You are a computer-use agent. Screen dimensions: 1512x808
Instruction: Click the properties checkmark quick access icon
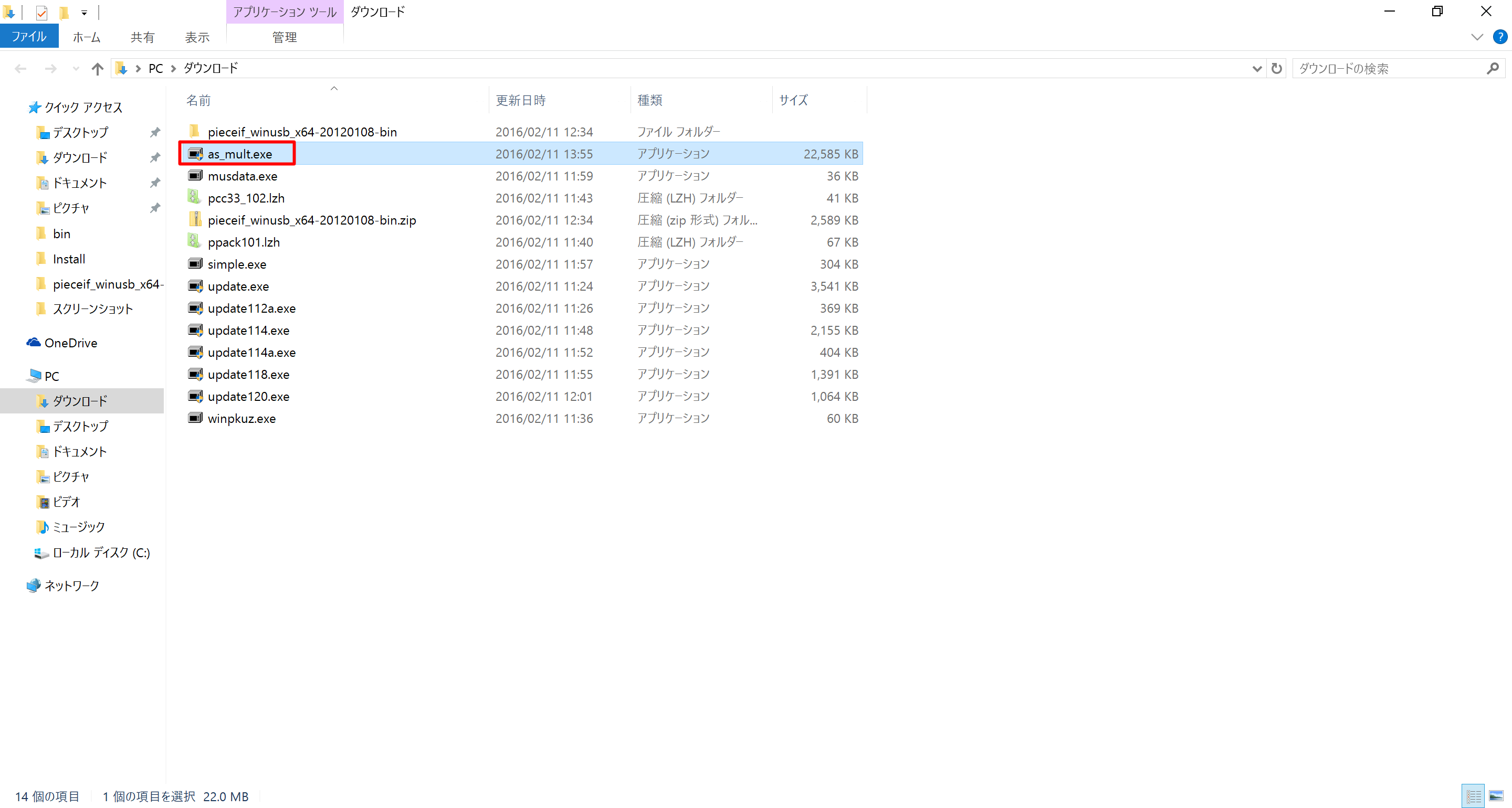coord(41,12)
